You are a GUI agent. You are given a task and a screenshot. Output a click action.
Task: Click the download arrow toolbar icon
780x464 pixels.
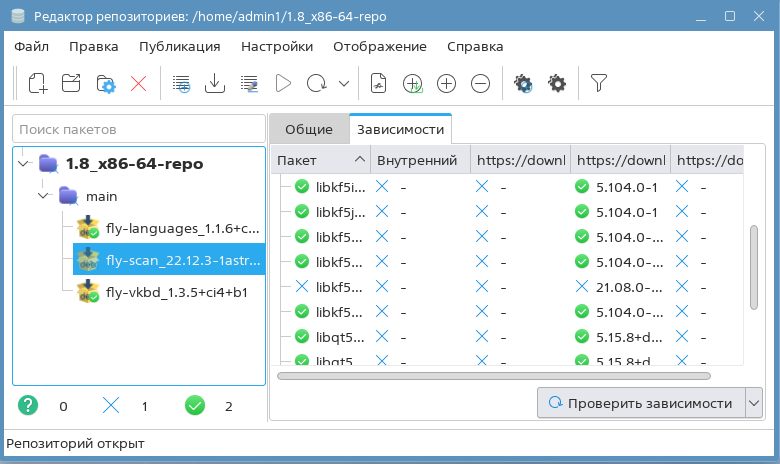click(214, 84)
